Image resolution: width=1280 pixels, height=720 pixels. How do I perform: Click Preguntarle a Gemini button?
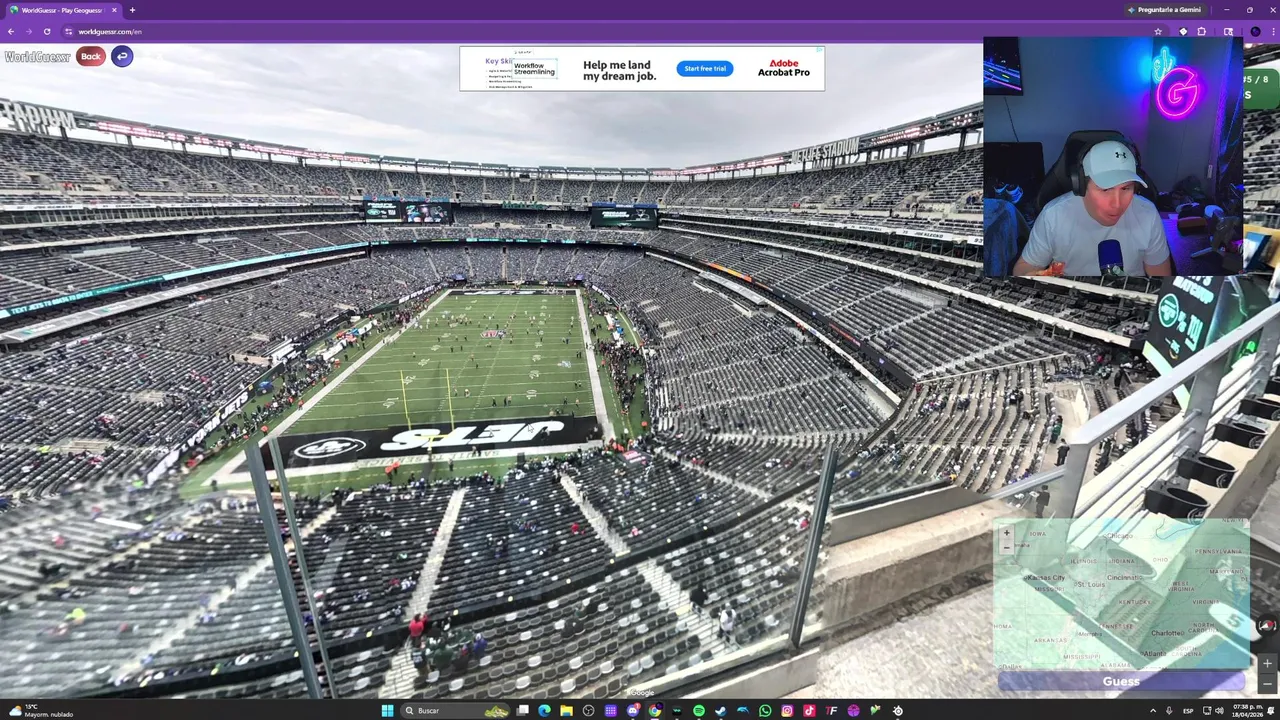pos(1164,10)
